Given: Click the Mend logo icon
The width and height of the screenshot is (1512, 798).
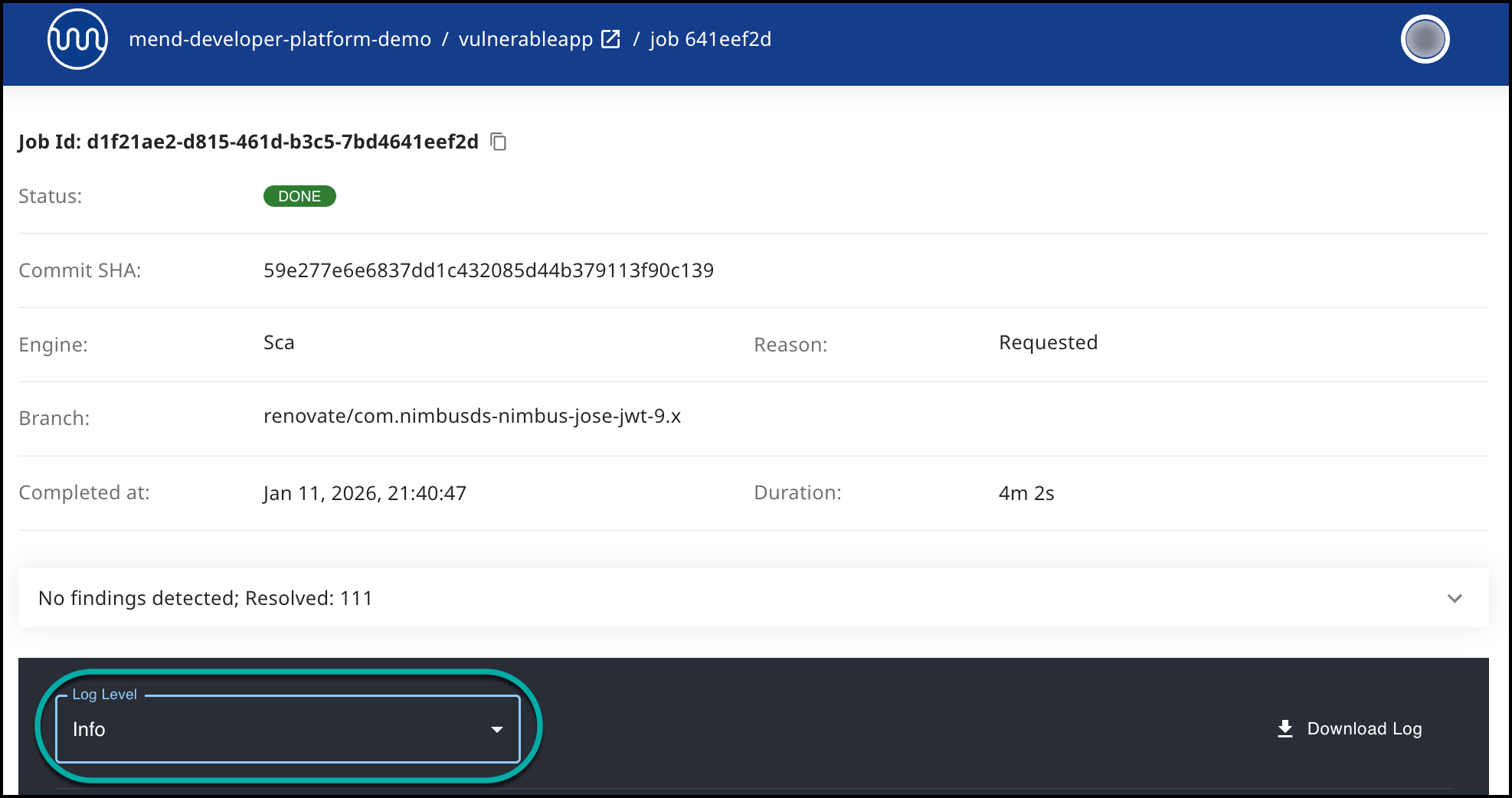Looking at the screenshot, I should click(77, 39).
